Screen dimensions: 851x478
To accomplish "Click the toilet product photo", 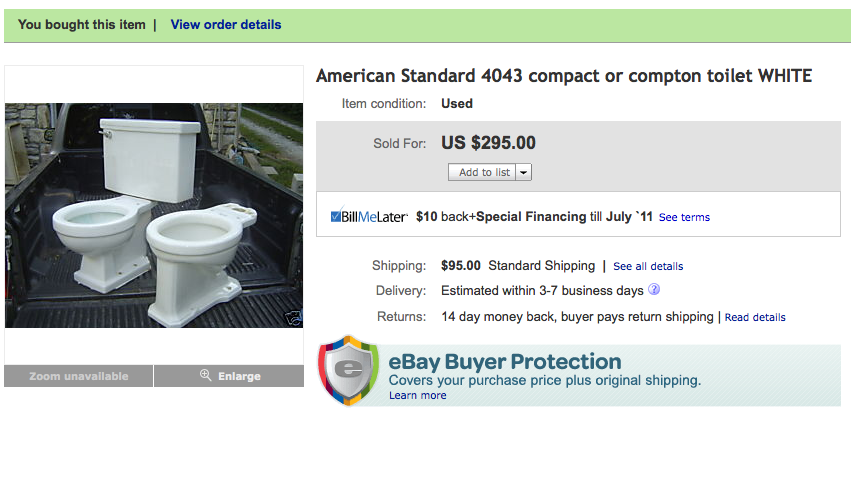I will 154,215.
